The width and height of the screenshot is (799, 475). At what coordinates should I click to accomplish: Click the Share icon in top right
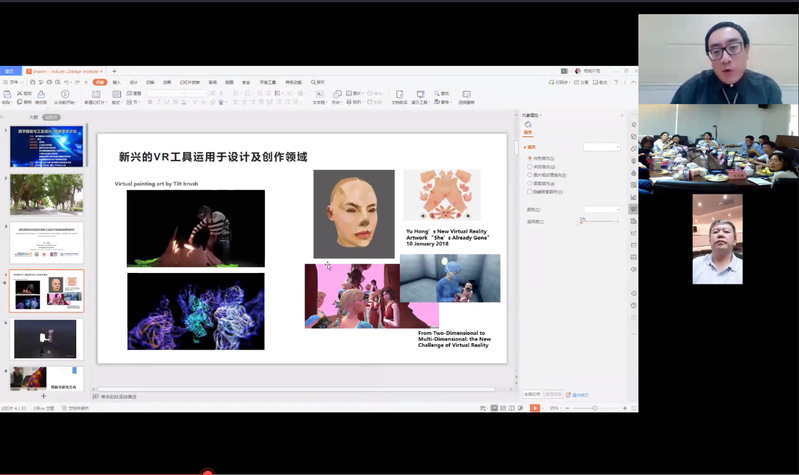[581, 82]
